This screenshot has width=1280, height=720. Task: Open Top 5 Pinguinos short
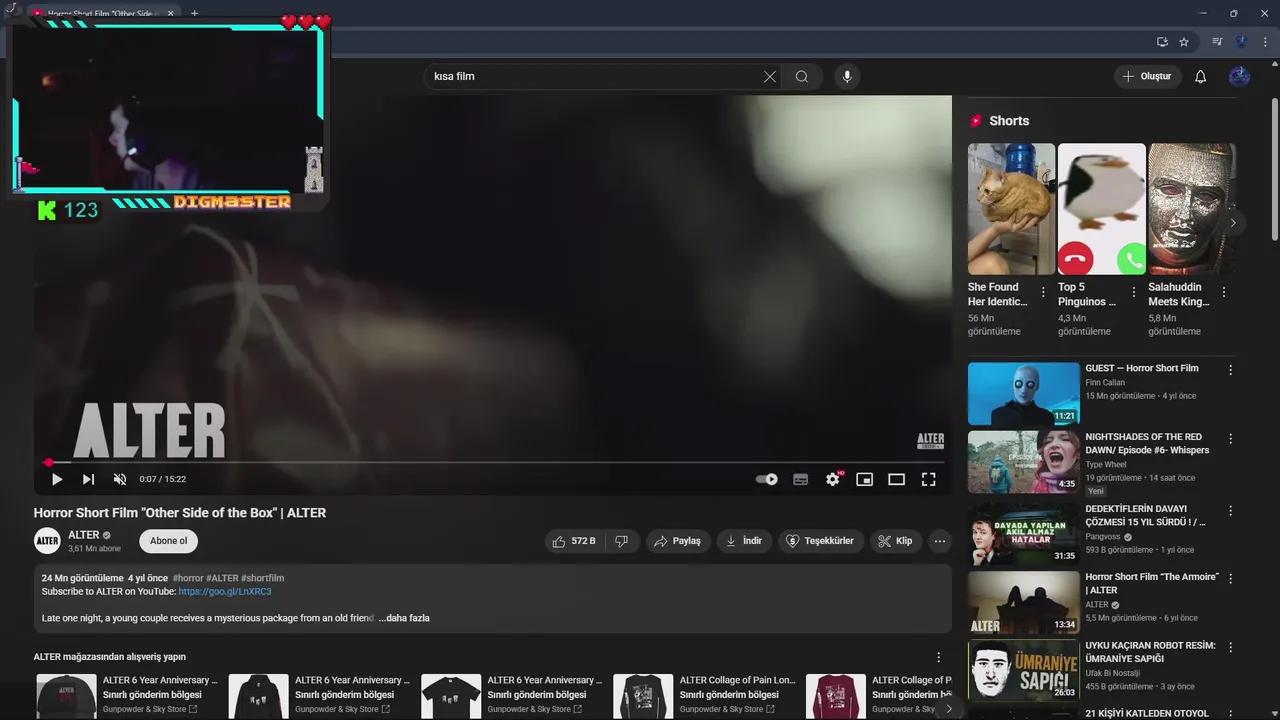click(x=1102, y=209)
